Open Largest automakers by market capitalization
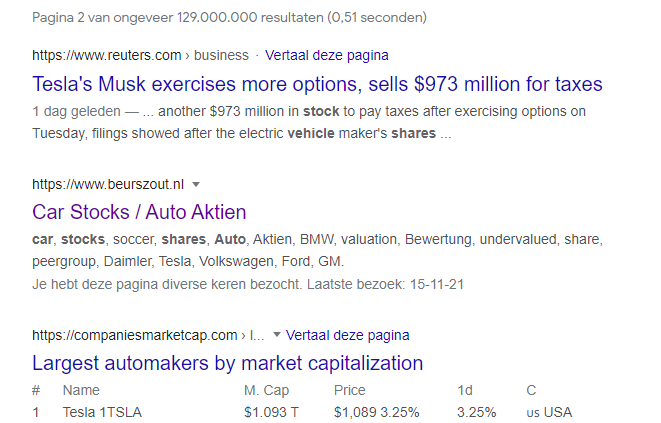The height and width of the screenshot is (423, 661). click(x=228, y=363)
